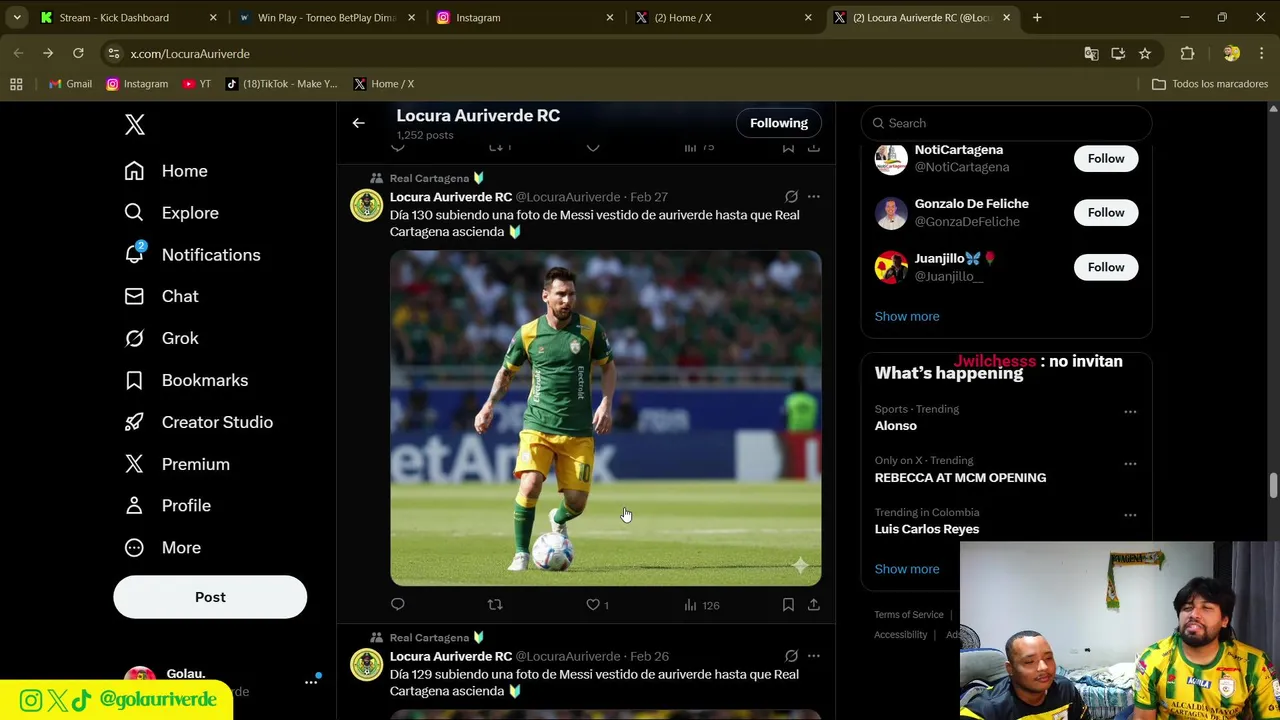Viewport: 1280px width, 720px height.
Task: Click Show more under who to follow
Action: pos(907,316)
